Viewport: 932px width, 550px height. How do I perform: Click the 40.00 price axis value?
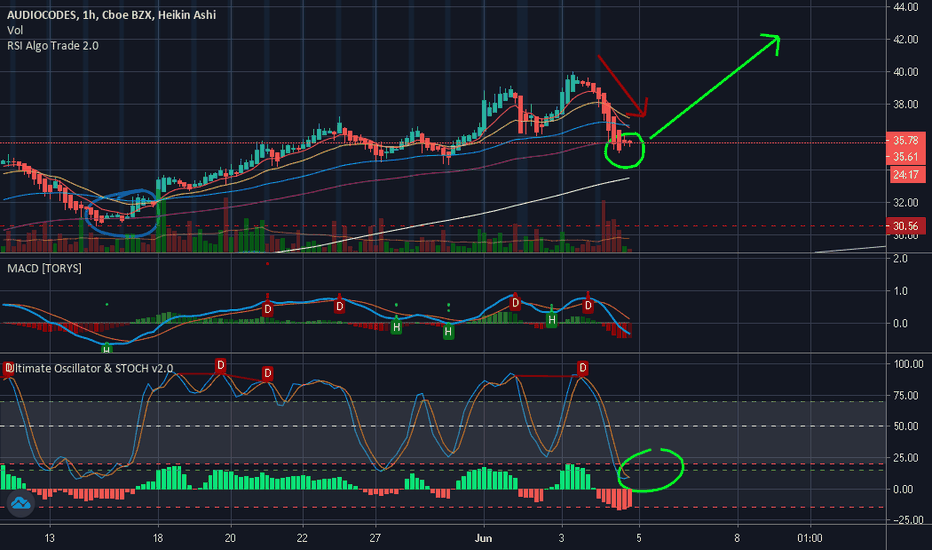tap(906, 72)
